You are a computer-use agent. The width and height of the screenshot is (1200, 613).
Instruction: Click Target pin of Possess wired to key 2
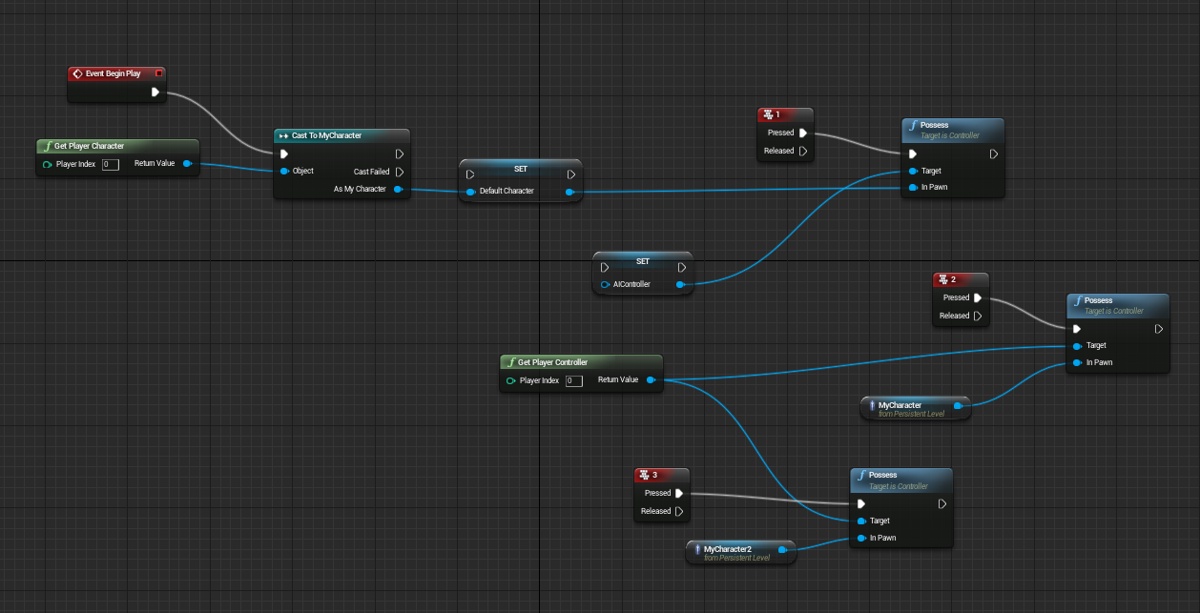(x=1077, y=345)
